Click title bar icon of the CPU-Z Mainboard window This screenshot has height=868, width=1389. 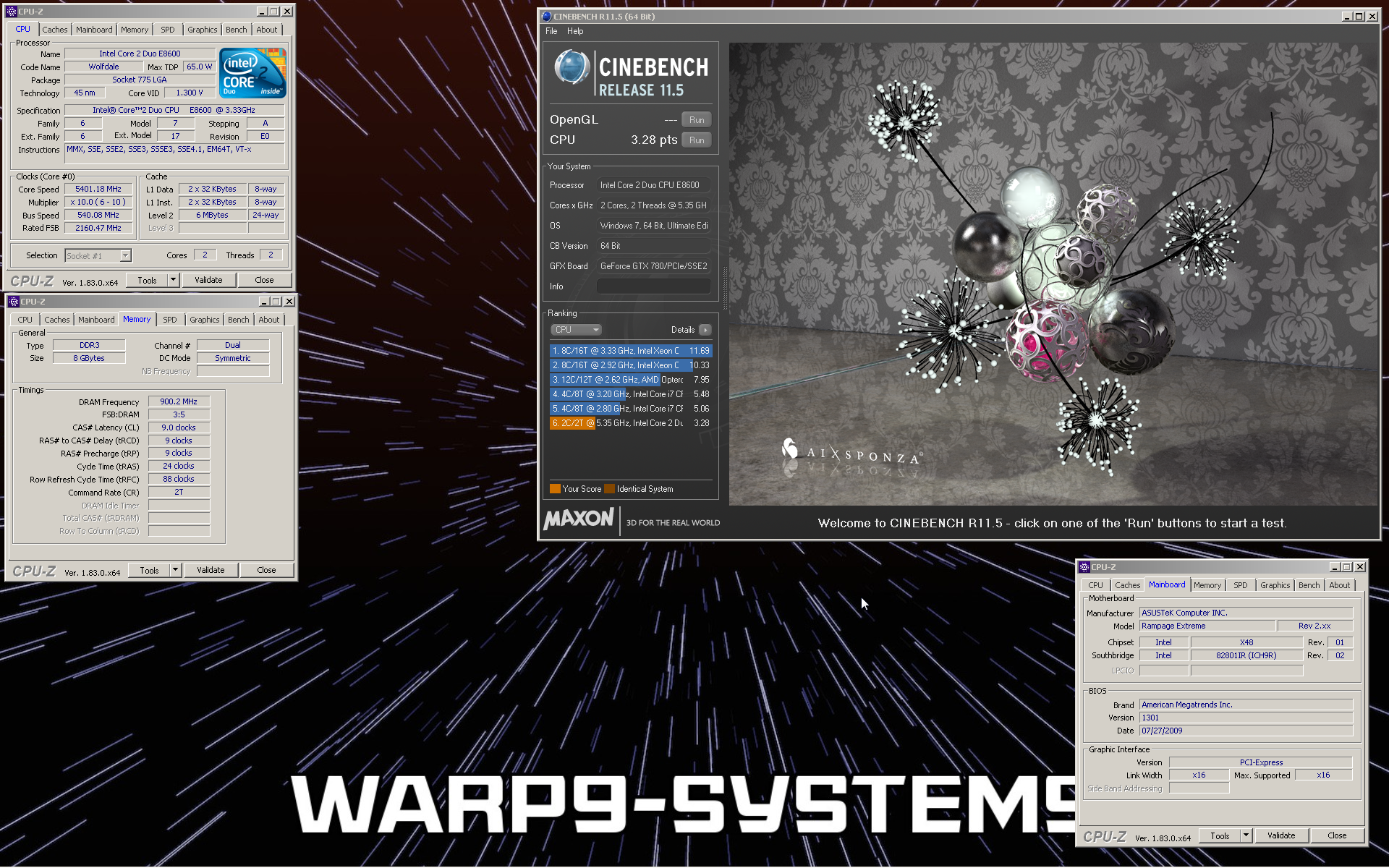(x=1084, y=567)
